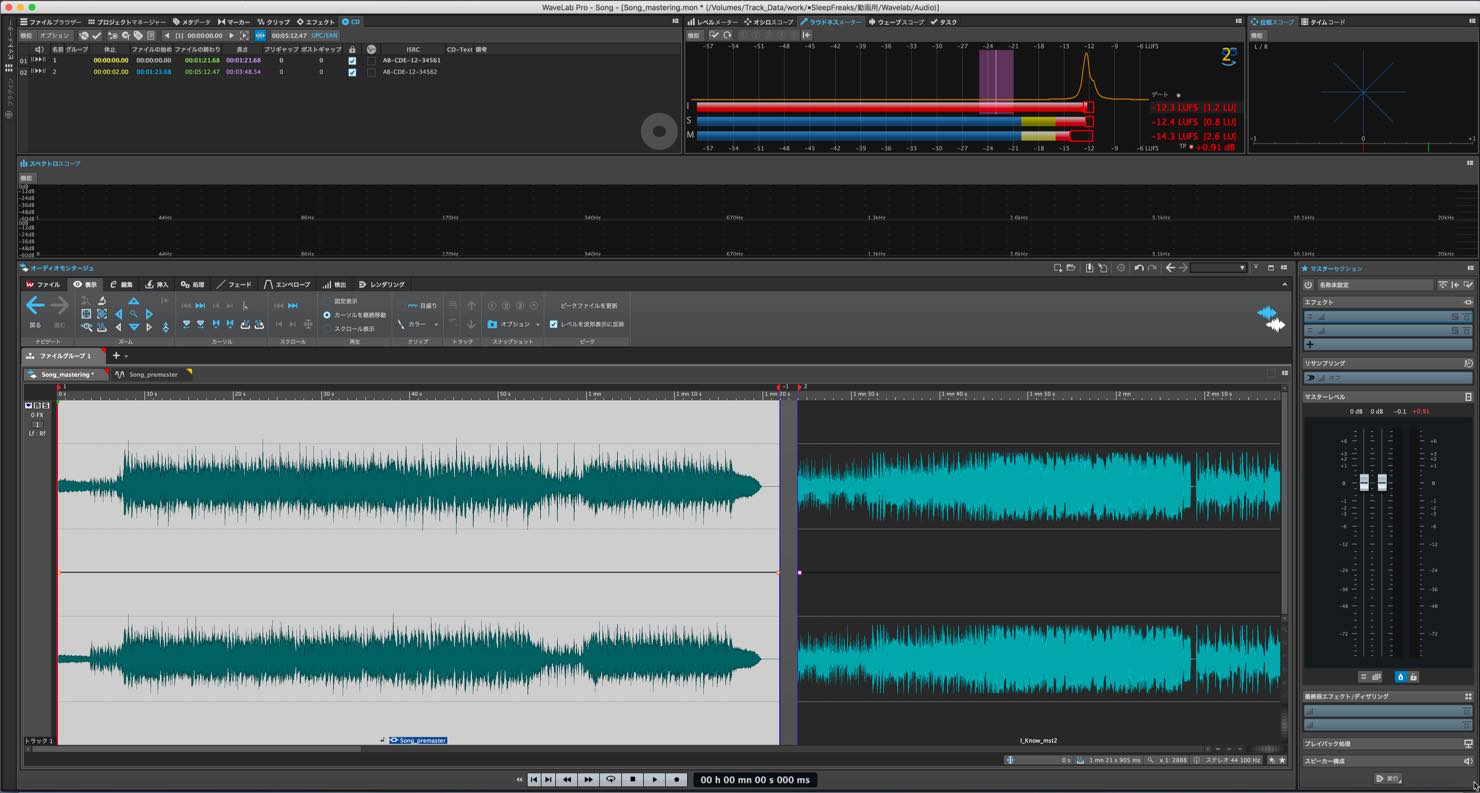Image resolution: width=1480 pixels, height=793 pixels.
Task: Uncheck レベルを波形表示に反映 checkbox
Action: tap(553, 324)
